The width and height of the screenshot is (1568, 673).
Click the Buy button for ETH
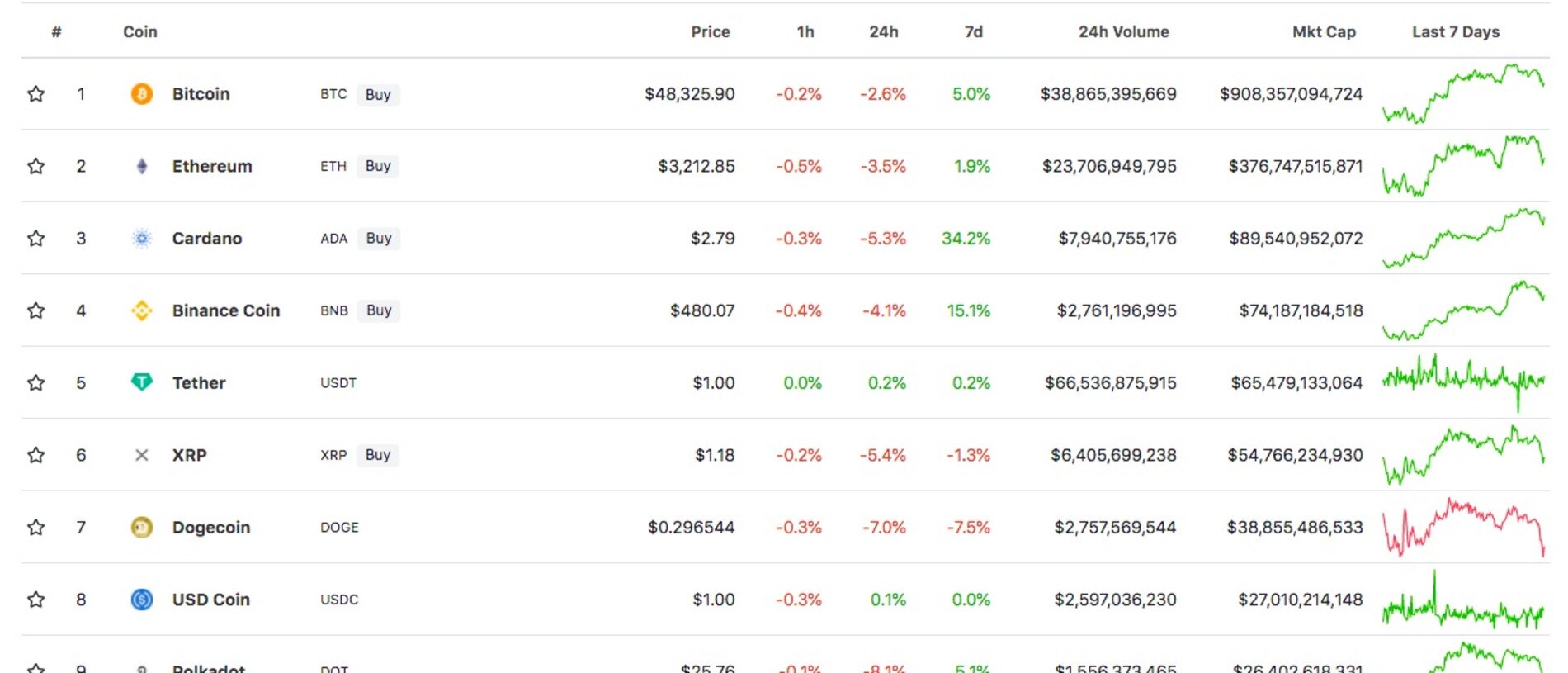[x=378, y=166]
